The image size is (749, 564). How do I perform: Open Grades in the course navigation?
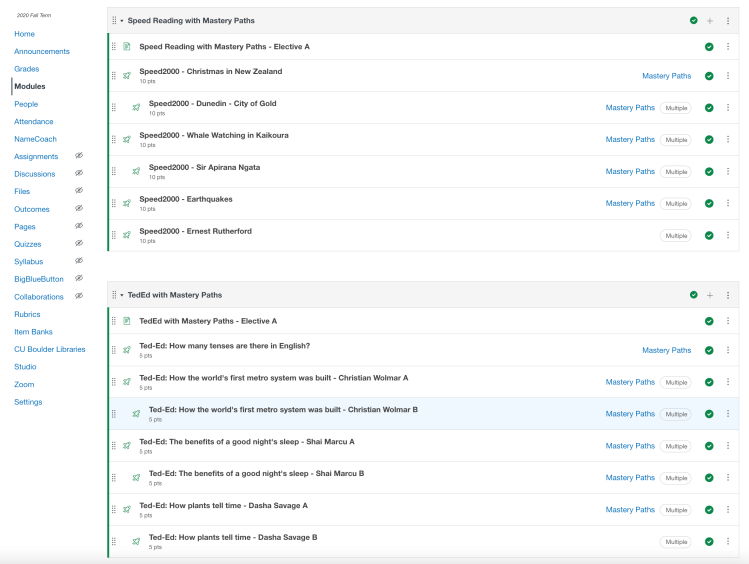click(x=27, y=69)
